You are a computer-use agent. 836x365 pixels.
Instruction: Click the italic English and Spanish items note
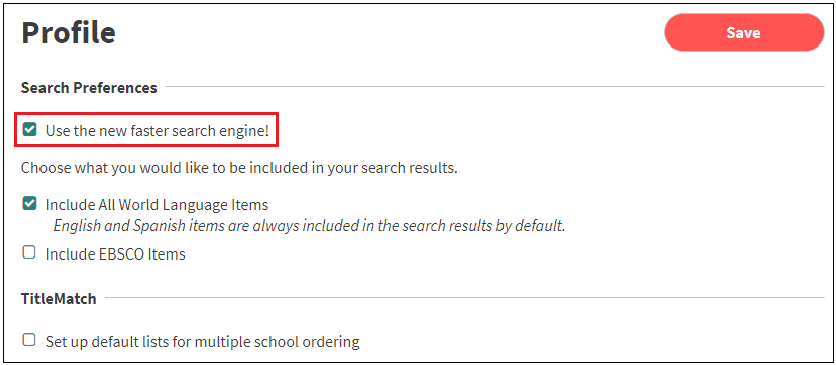coord(309,225)
